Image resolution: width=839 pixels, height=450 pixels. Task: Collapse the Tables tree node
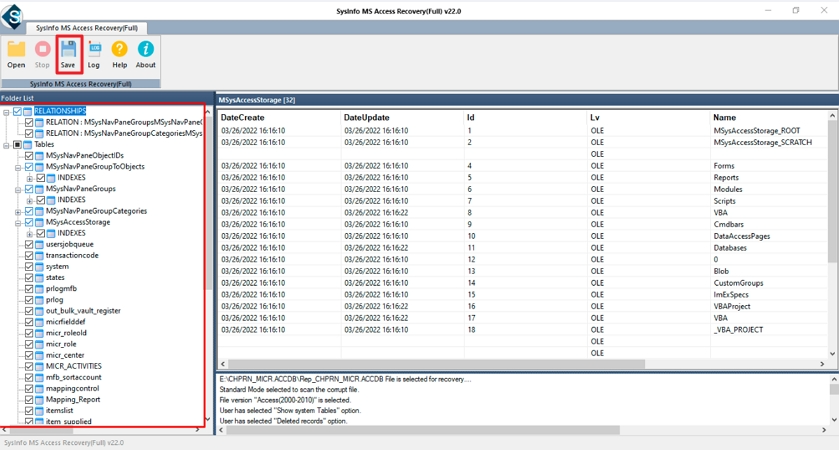(x=6, y=145)
